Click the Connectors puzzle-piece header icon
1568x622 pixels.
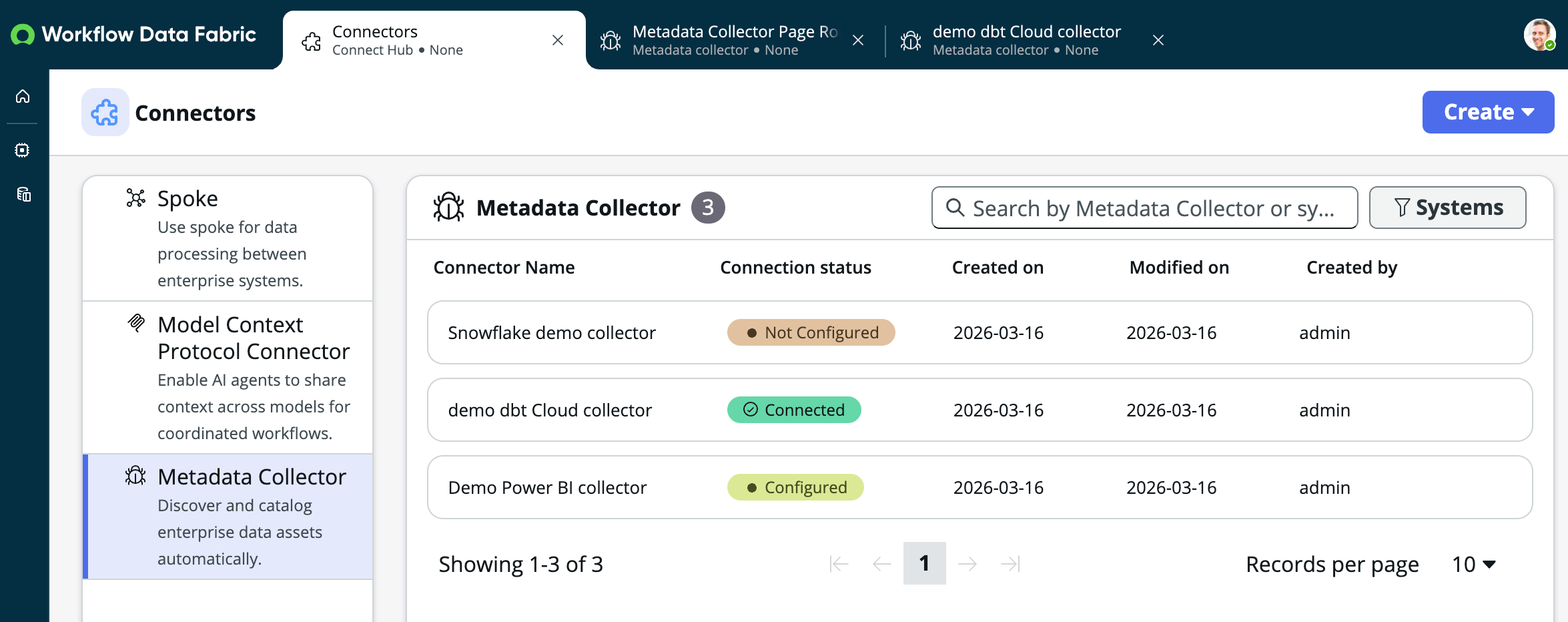(105, 112)
